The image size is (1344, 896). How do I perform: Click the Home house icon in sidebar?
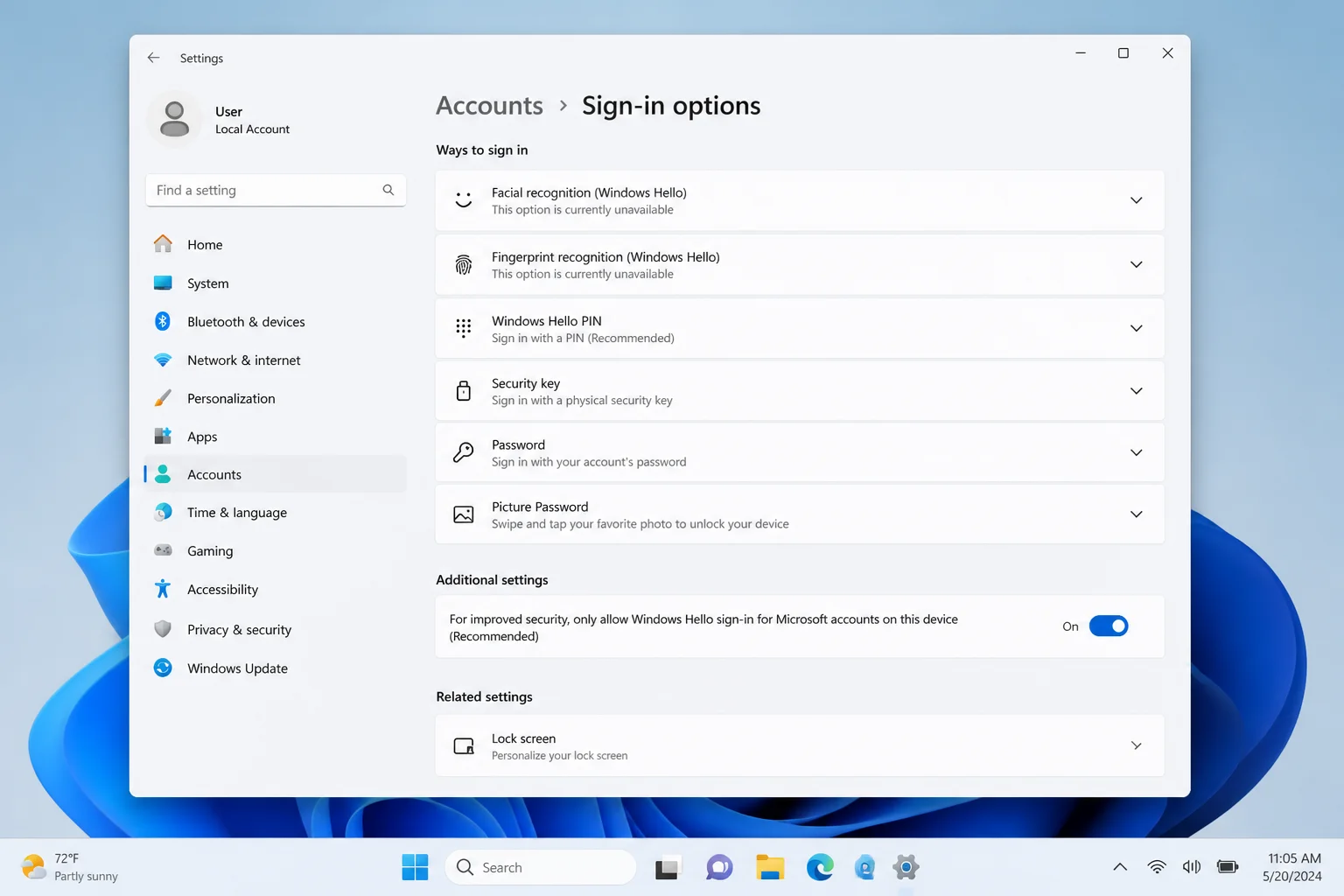(163, 244)
